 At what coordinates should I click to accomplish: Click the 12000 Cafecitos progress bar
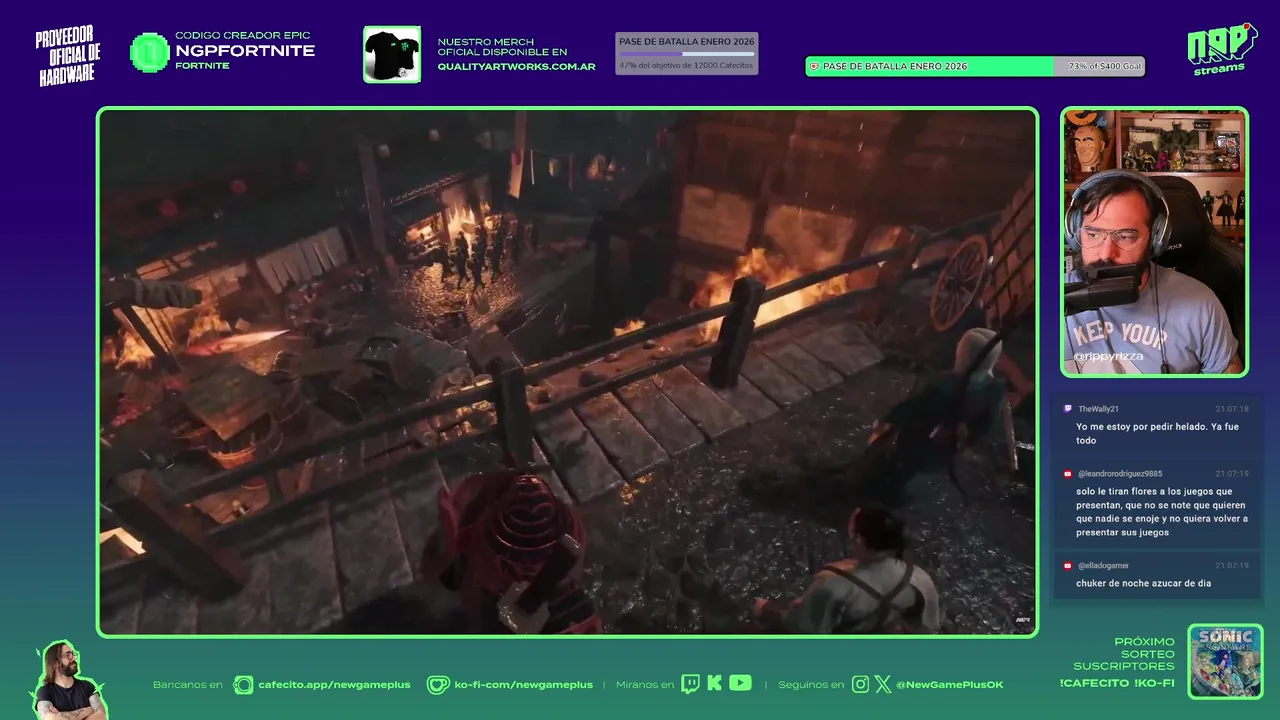pos(686,54)
